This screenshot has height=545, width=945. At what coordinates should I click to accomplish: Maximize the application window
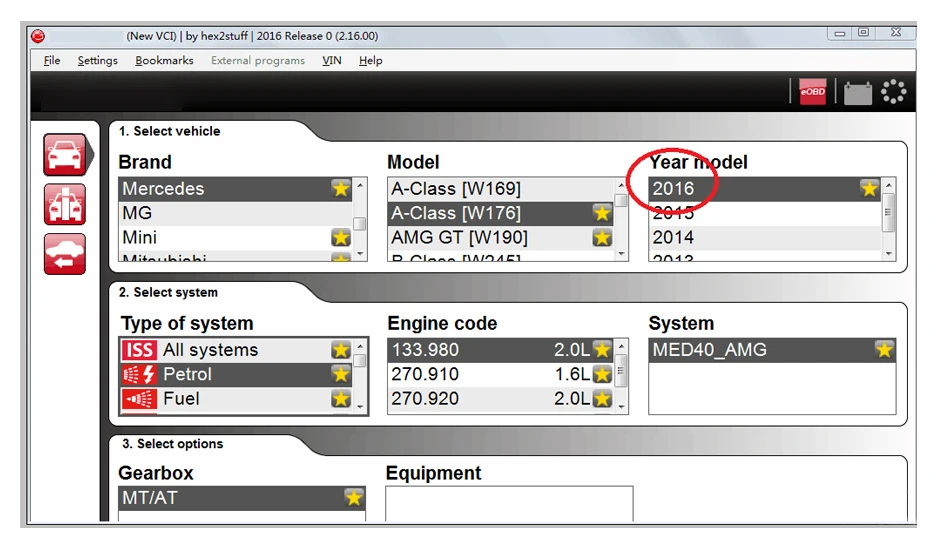863,33
